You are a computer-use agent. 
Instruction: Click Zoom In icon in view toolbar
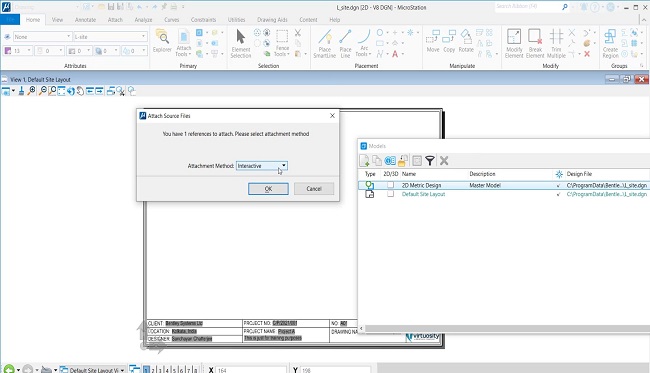pos(32,91)
